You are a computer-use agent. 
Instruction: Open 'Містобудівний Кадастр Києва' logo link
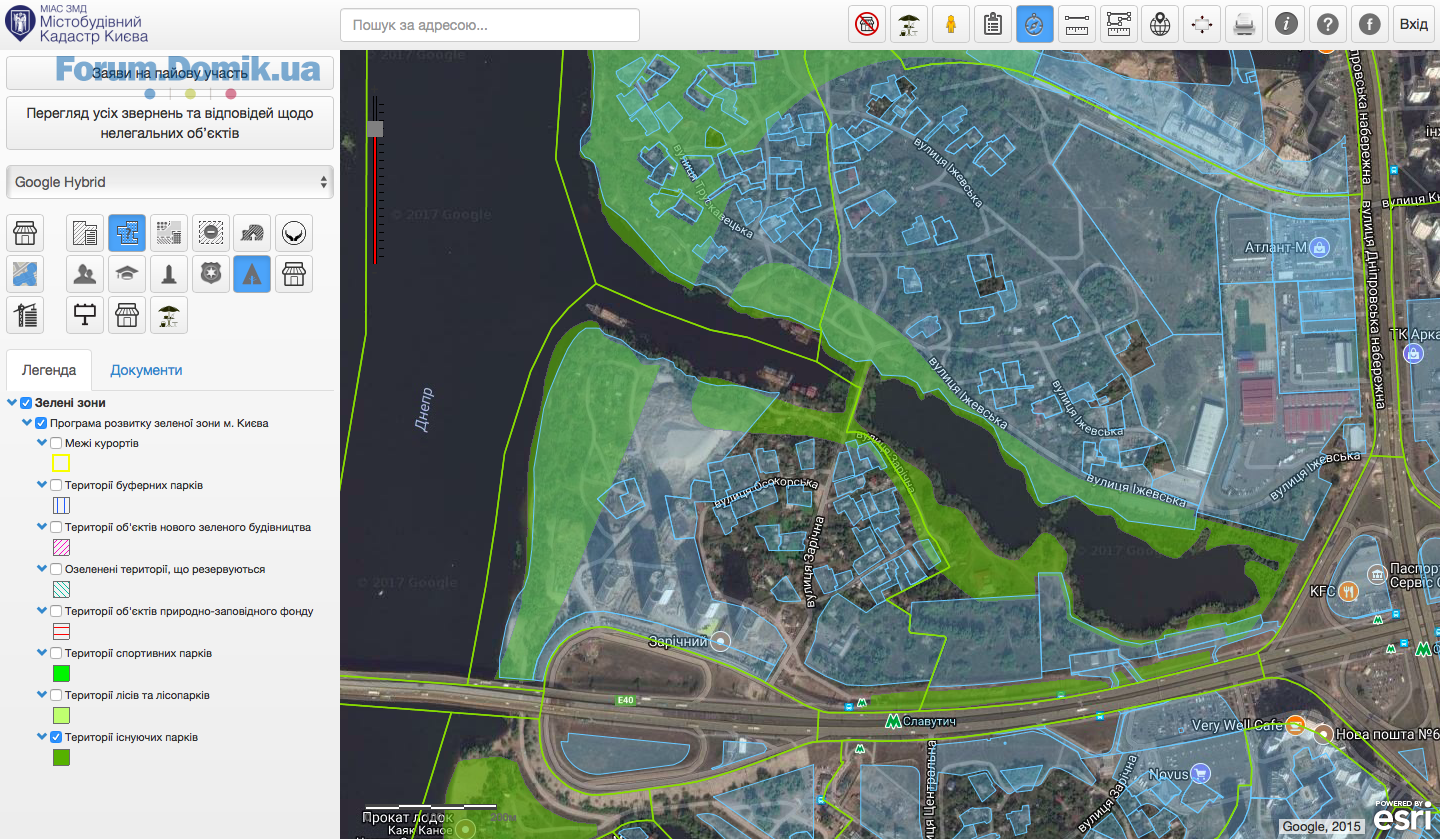[x=77, y=24]
